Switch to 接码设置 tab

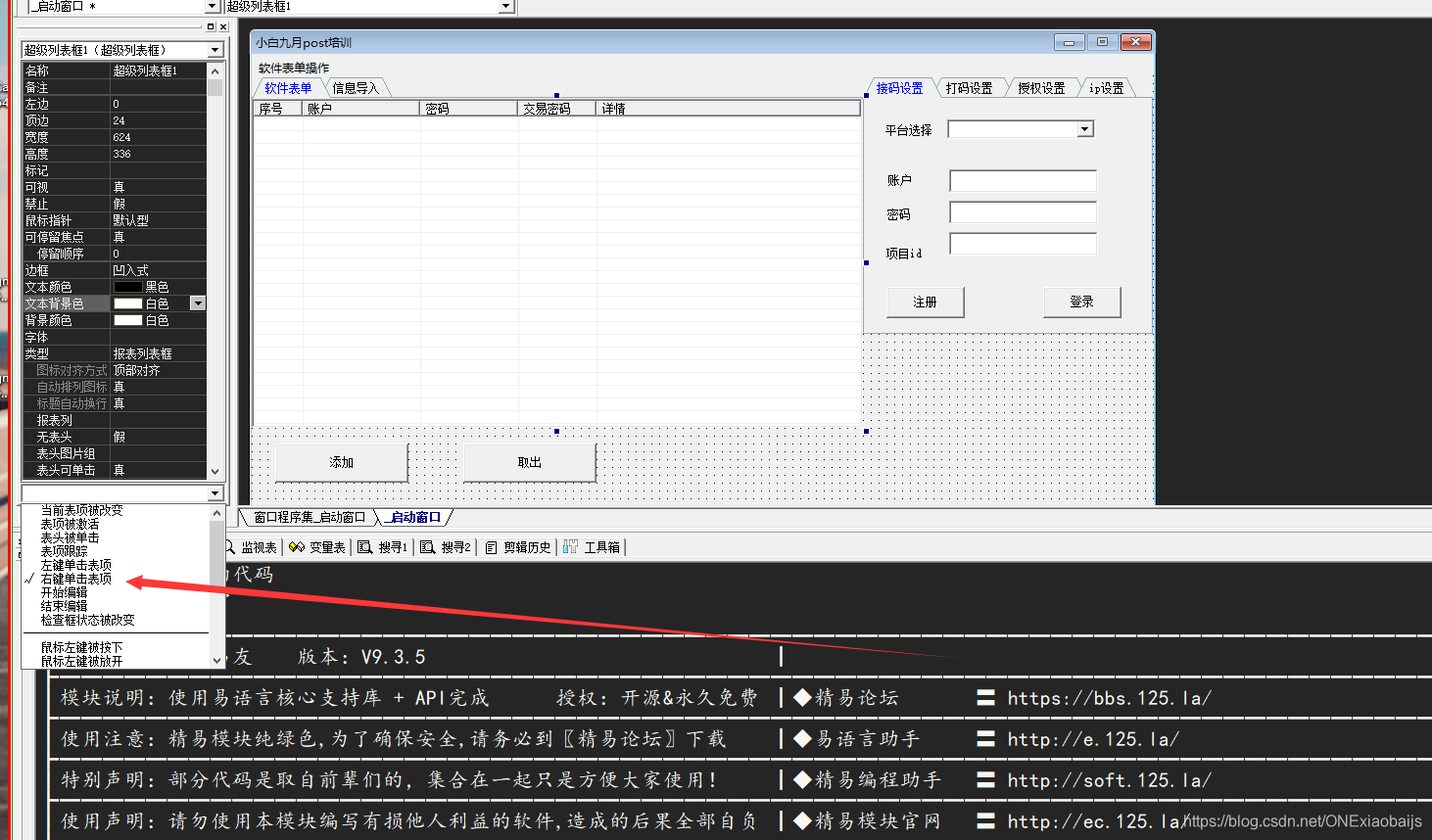[899, 88]
